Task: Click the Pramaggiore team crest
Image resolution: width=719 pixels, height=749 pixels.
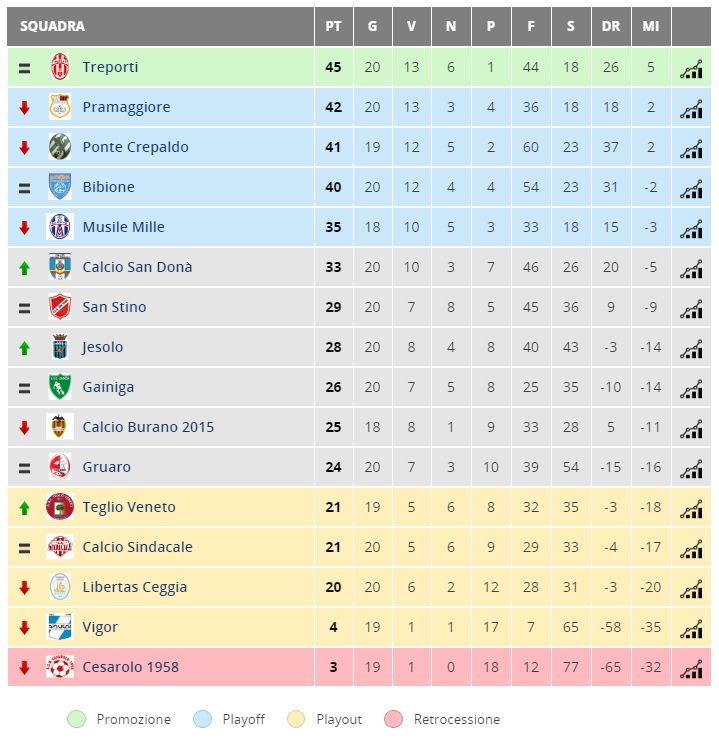Action: (60, 107)
